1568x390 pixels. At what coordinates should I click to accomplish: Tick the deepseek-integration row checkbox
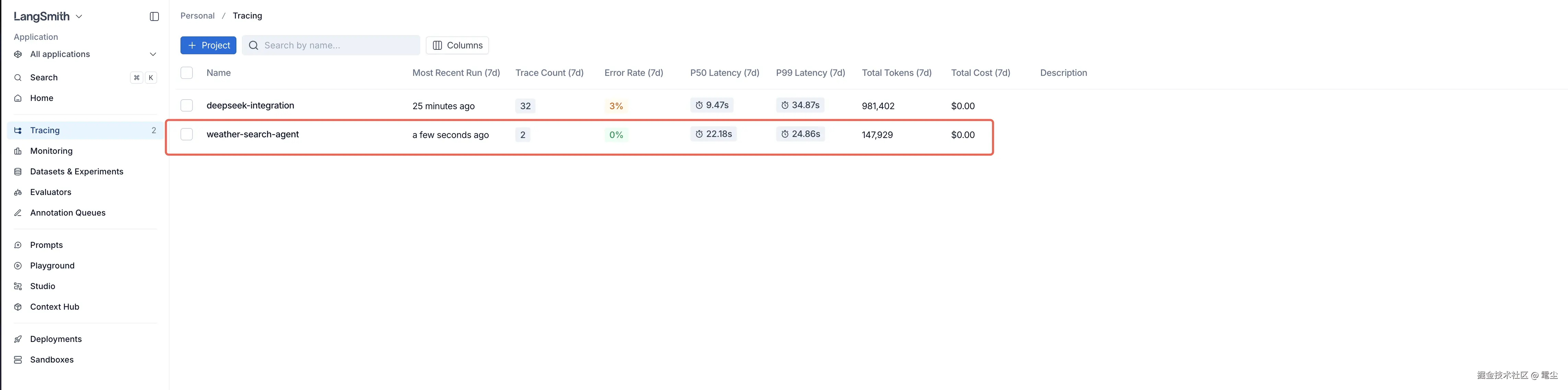[x=187, y=105]
